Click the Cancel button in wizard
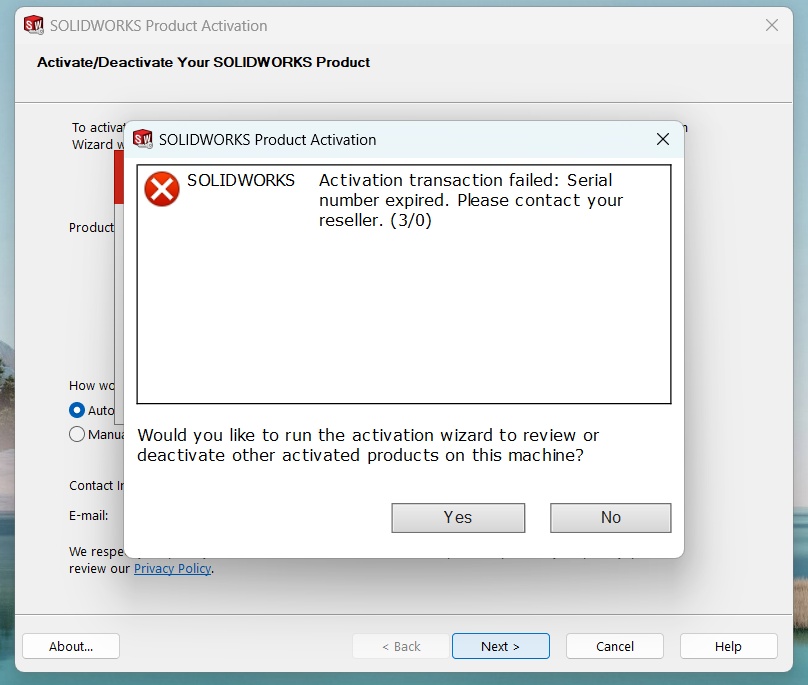The image size is (808, 685). click(x=615, y=646)
